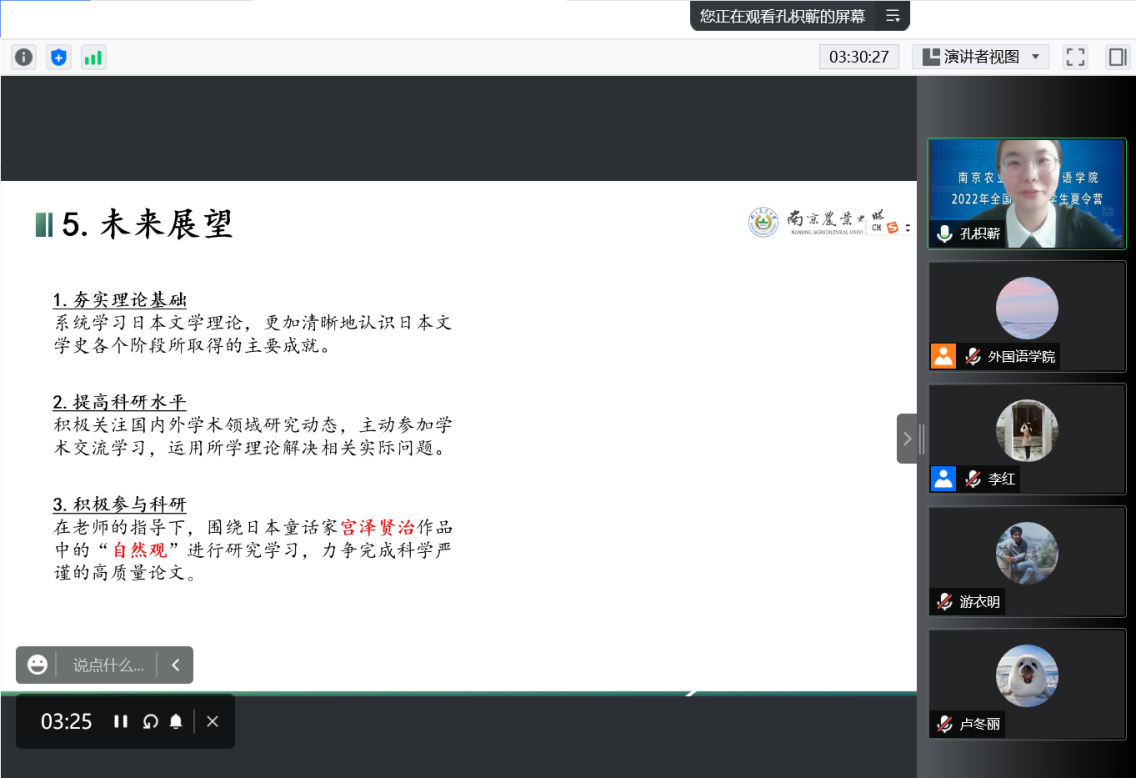Click the blue security shield icon
Screen dimensions: 1136x778
[59, 57]
